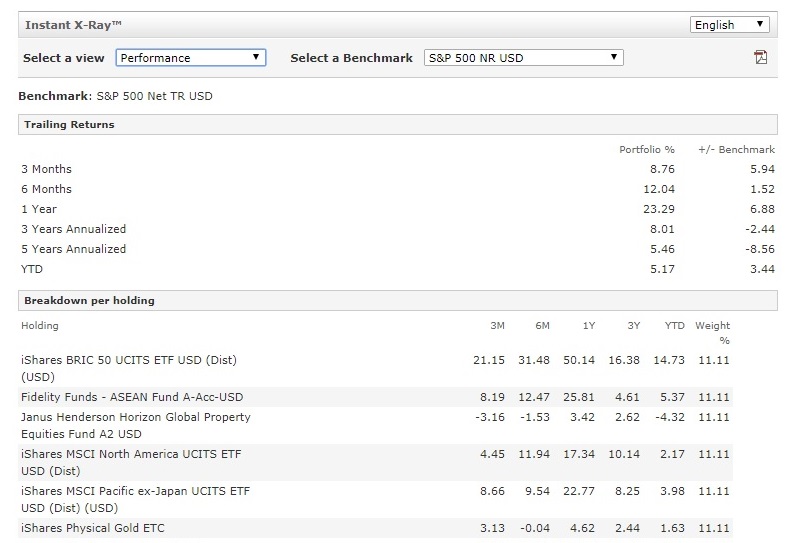
Task: Select iShares MSCI North America UCITS ETF holding
Action: click(131, 462)
